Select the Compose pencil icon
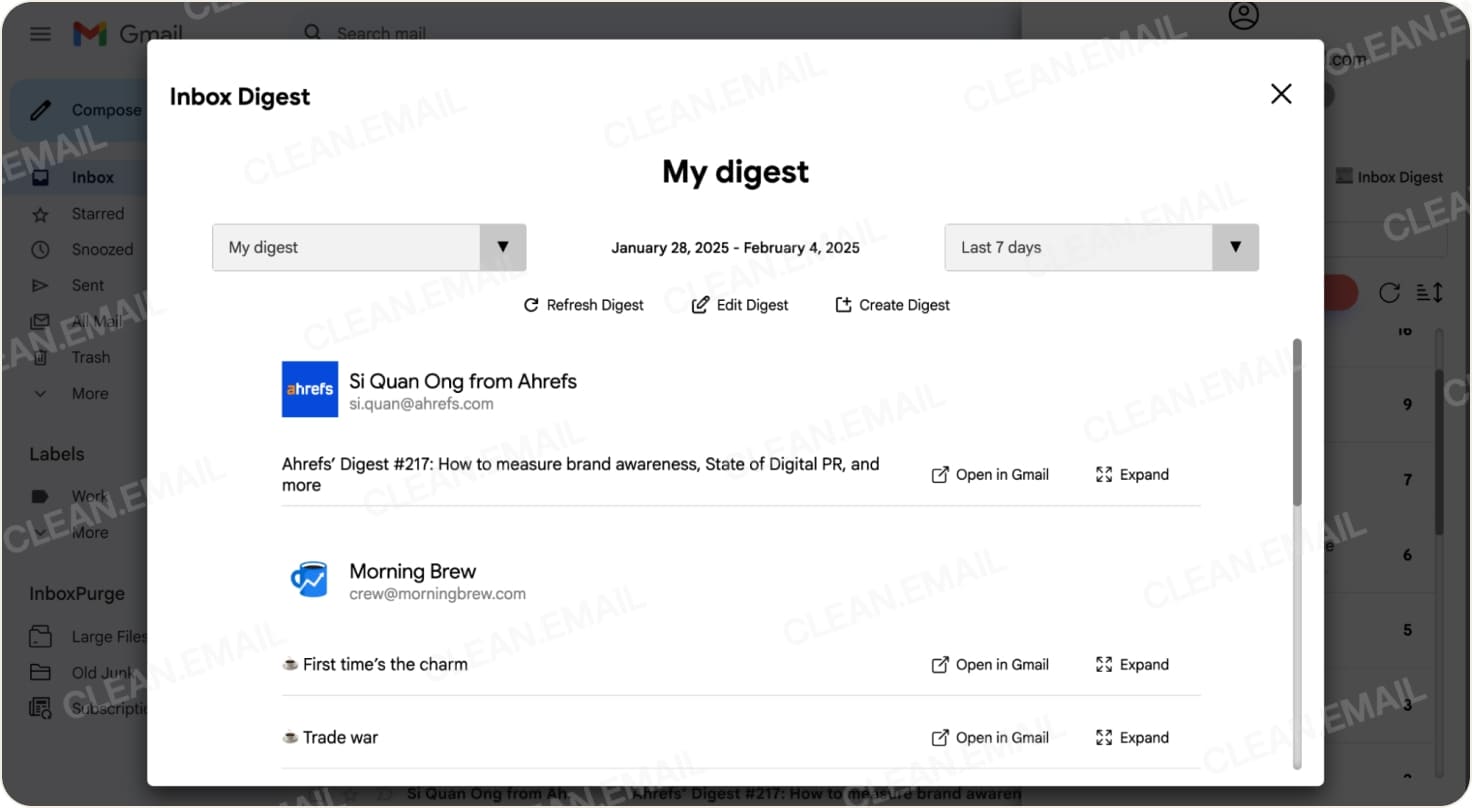 41,110
